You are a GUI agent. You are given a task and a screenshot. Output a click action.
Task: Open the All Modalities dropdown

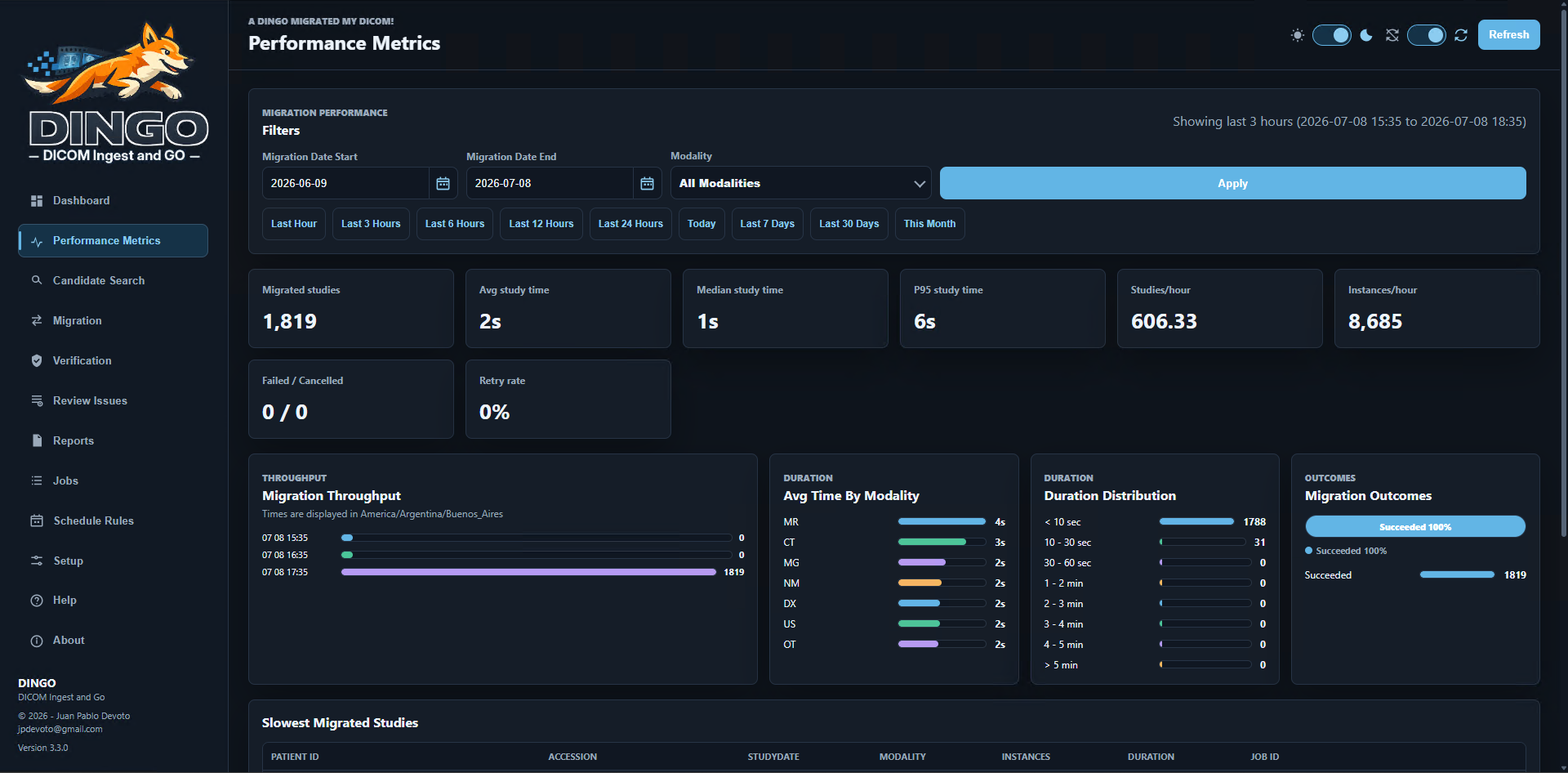[801, 184]
